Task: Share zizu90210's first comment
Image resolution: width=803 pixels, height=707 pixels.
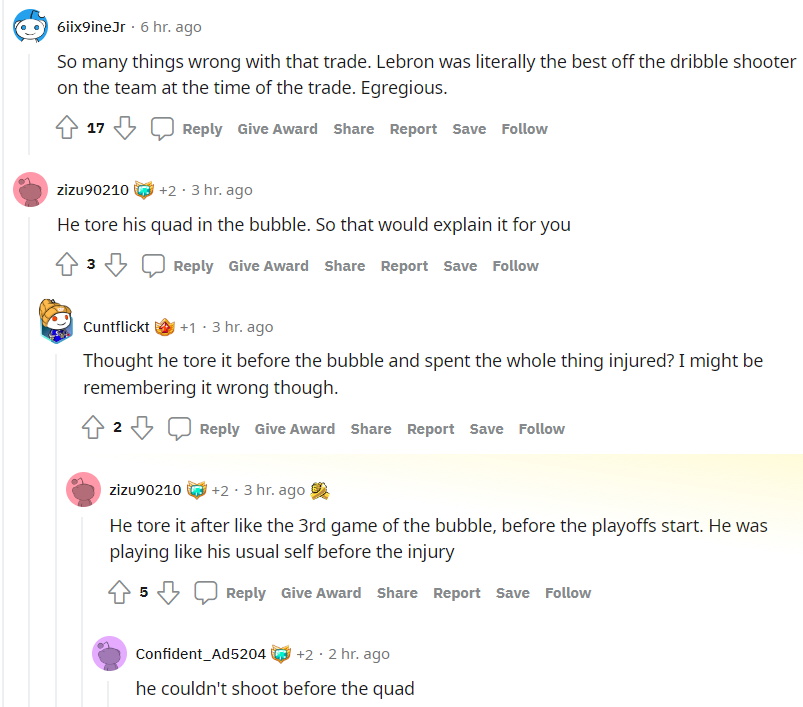Action: tap(344, 266)
